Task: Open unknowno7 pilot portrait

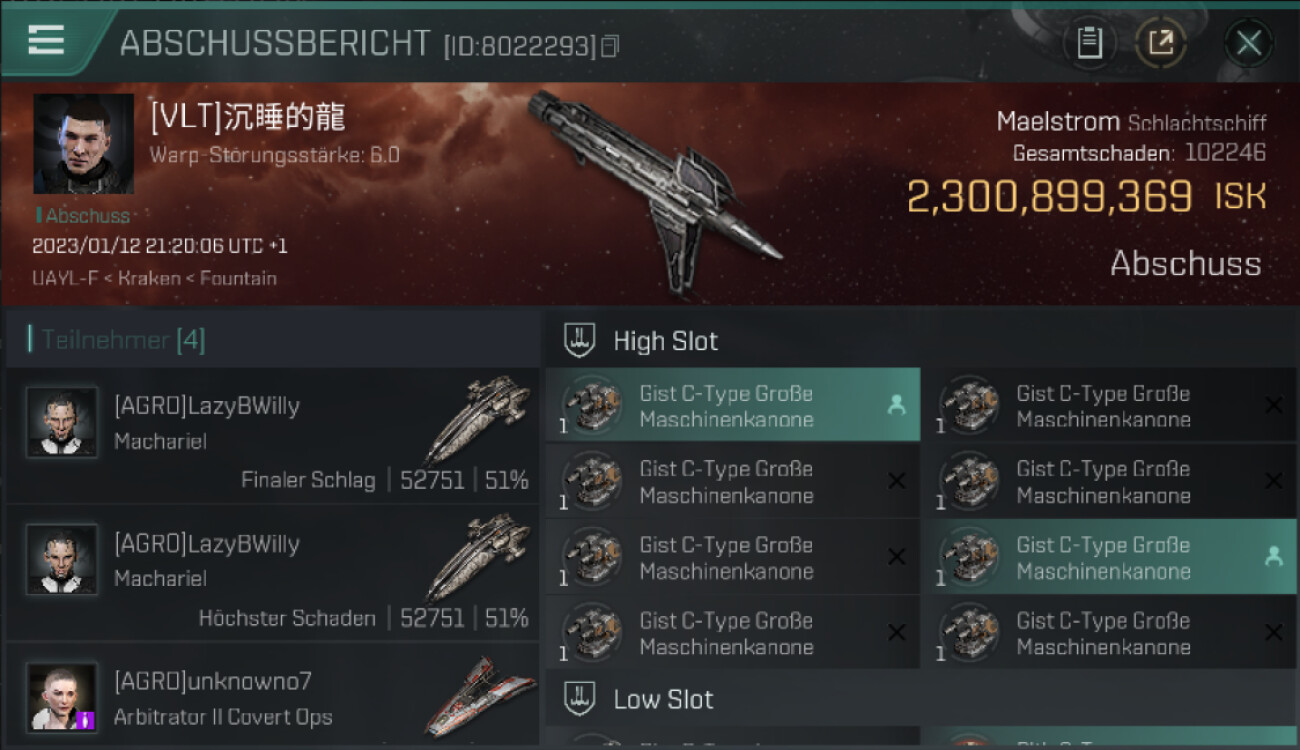Action: (62, 697)
